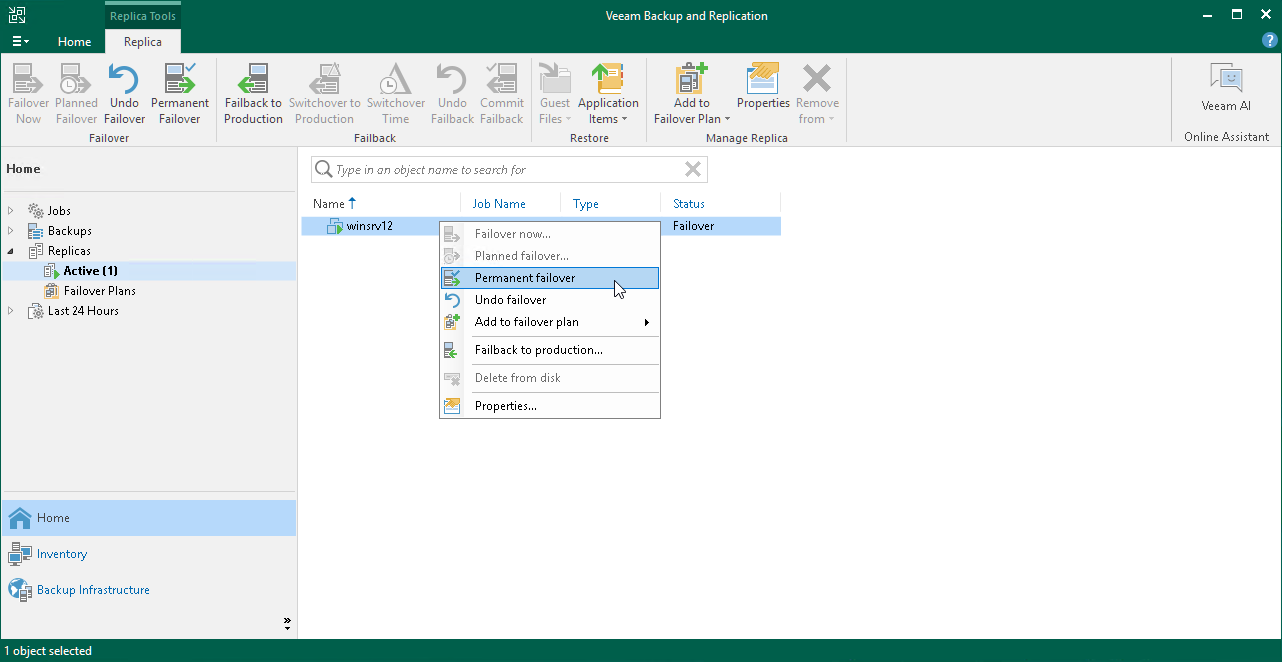Choose Delete from disk in context menu

(550, 378)
